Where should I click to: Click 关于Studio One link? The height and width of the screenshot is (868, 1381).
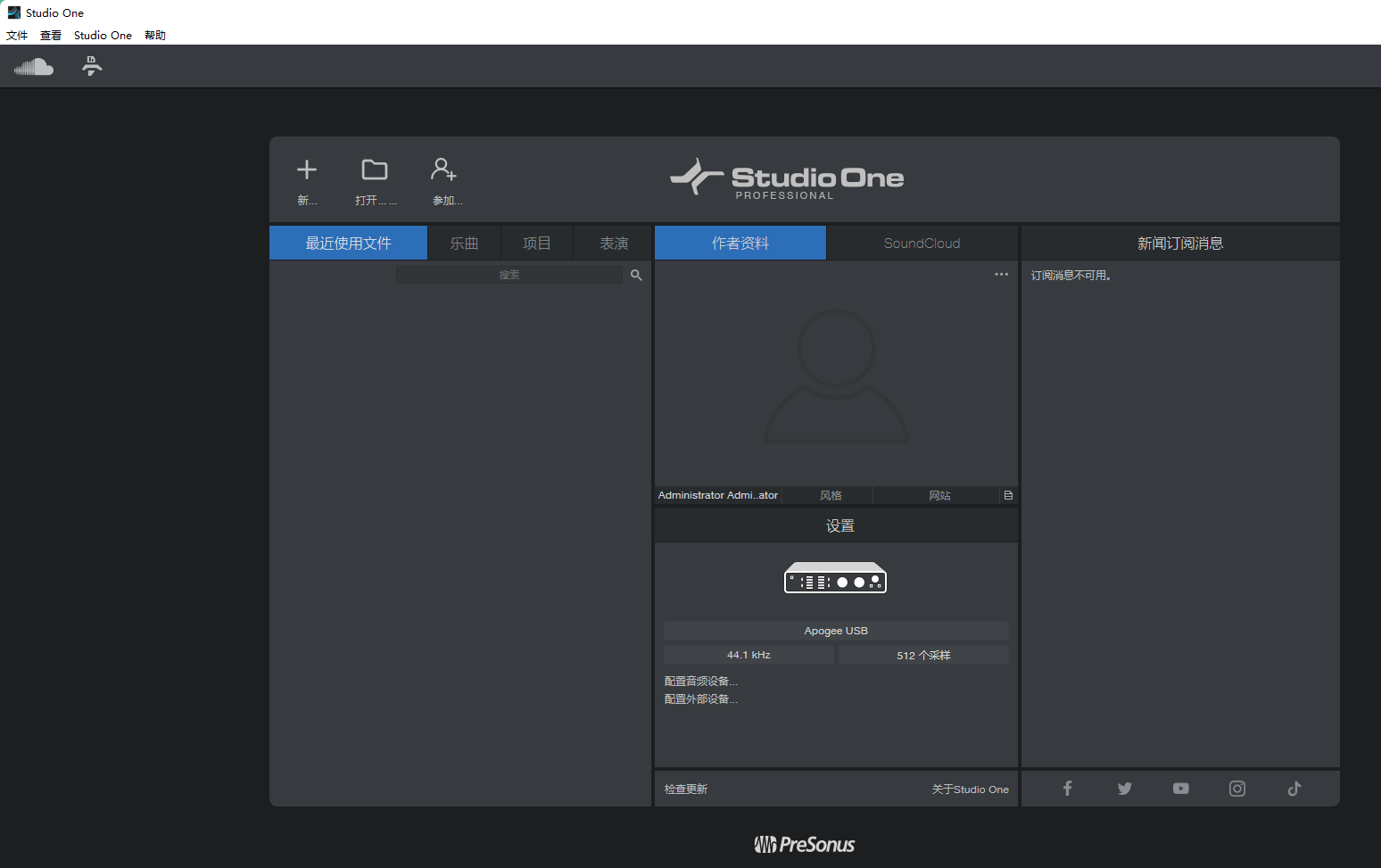[x=971, y=789]
